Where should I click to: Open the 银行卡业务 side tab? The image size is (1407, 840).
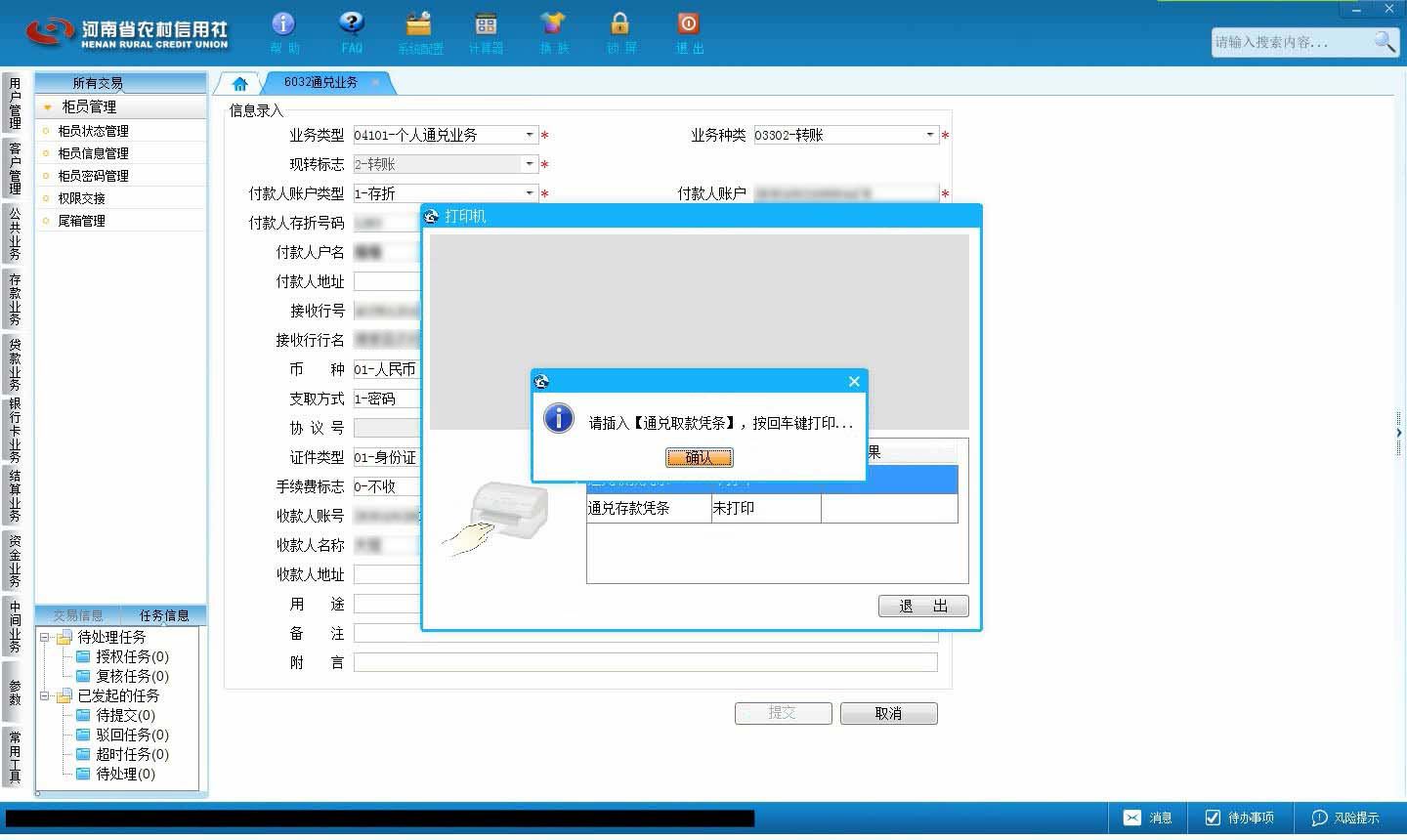click(15, 430)
